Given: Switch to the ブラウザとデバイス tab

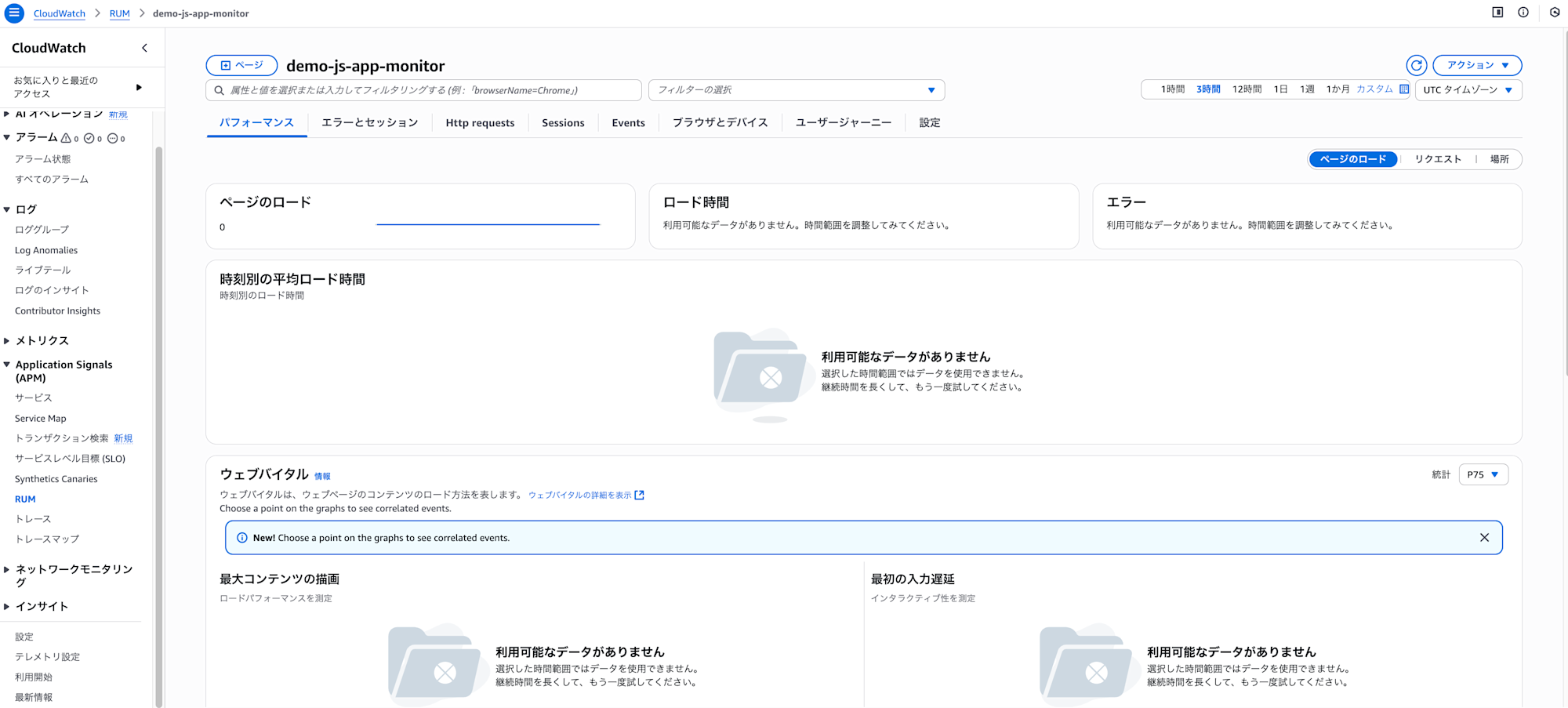Looking at the screenshot, I should pos(720,123).
